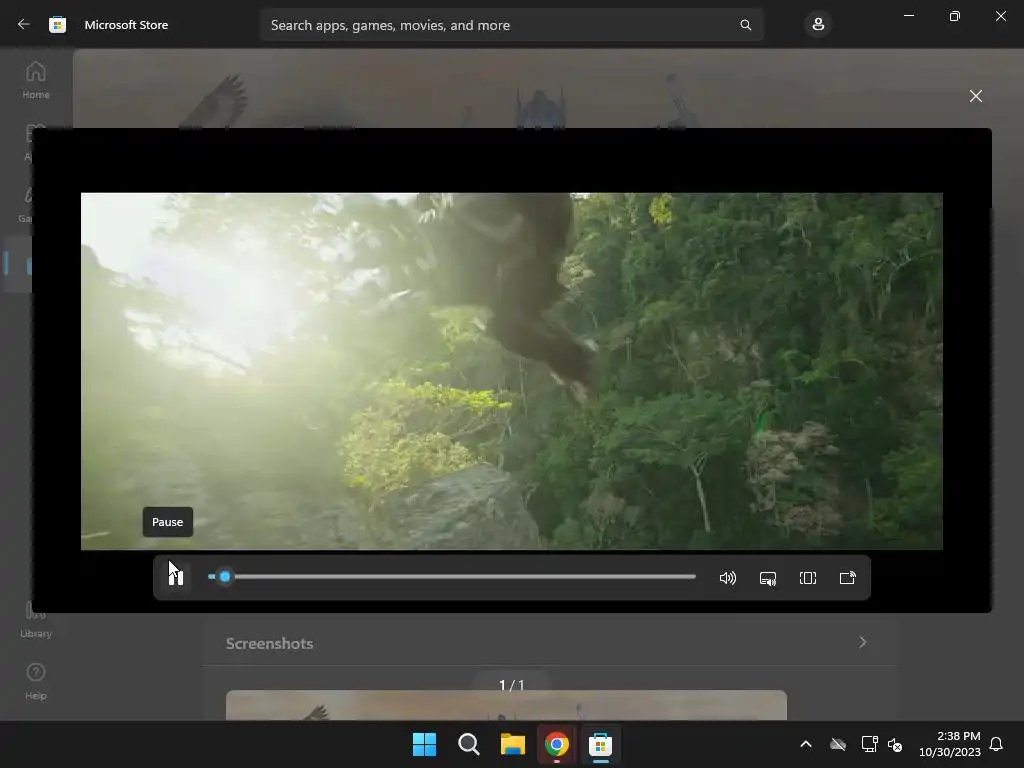Minimize the Microsoft Store window
Viewport: 1024px width, 768px height.
click(909, 16)
